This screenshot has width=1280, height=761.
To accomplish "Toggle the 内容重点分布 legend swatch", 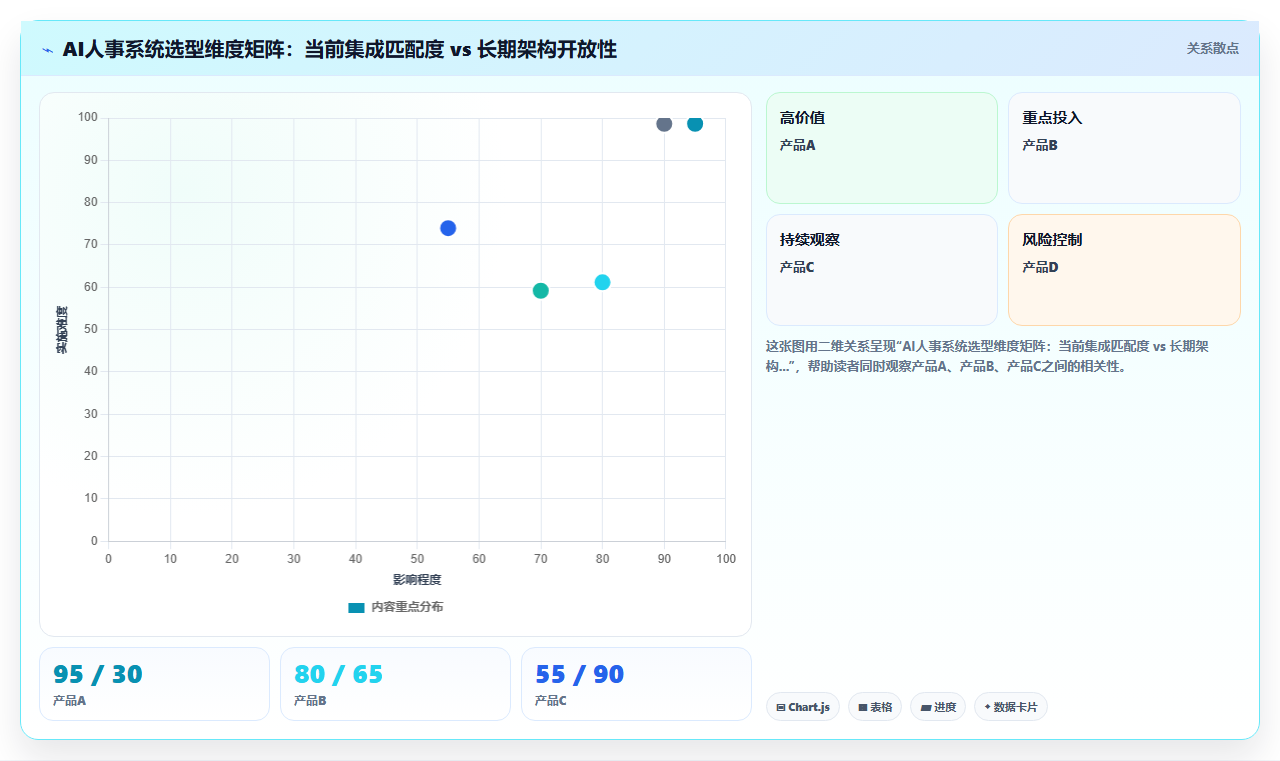I will click(x=356, y=607).
